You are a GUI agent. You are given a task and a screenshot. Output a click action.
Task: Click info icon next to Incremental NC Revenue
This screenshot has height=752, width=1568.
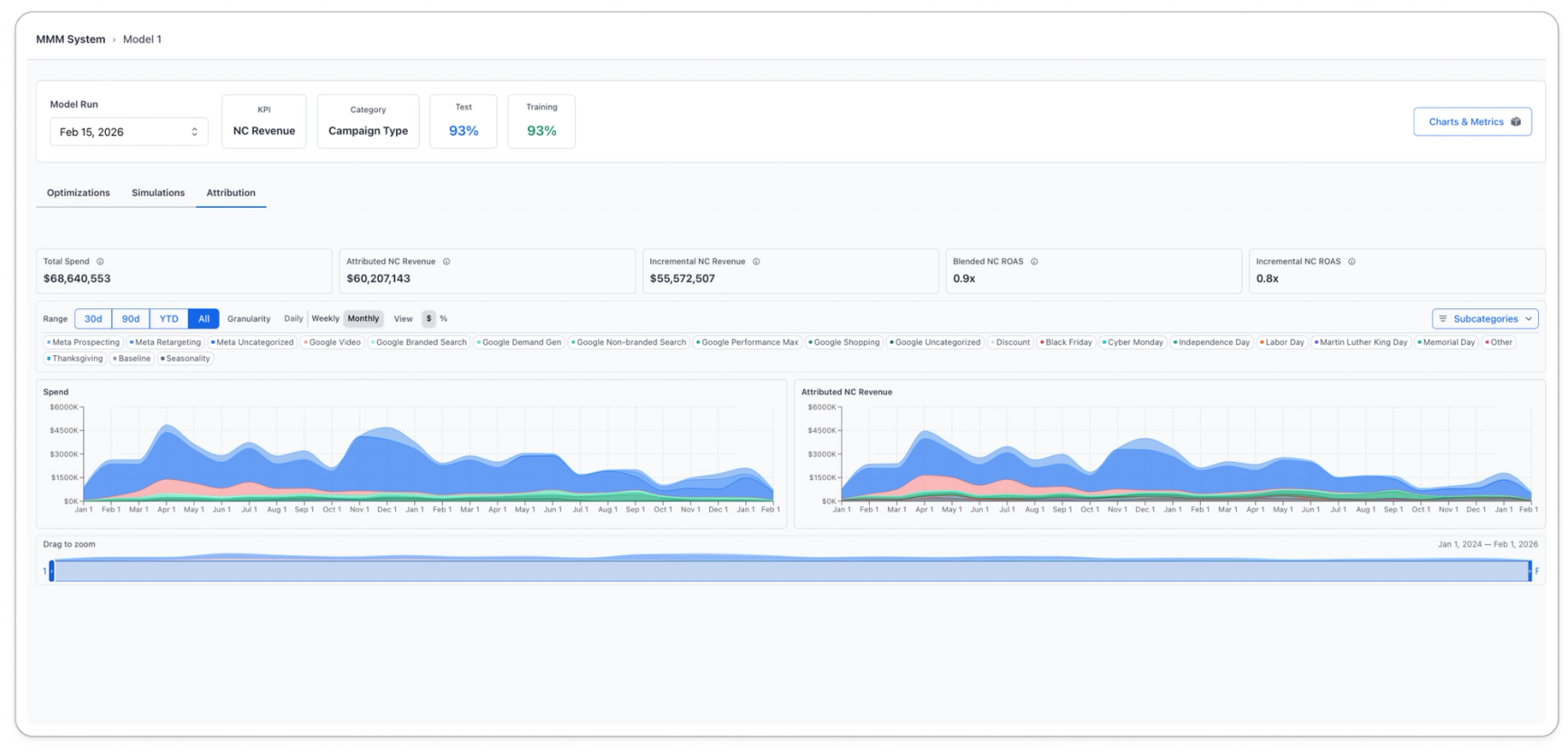757,262
